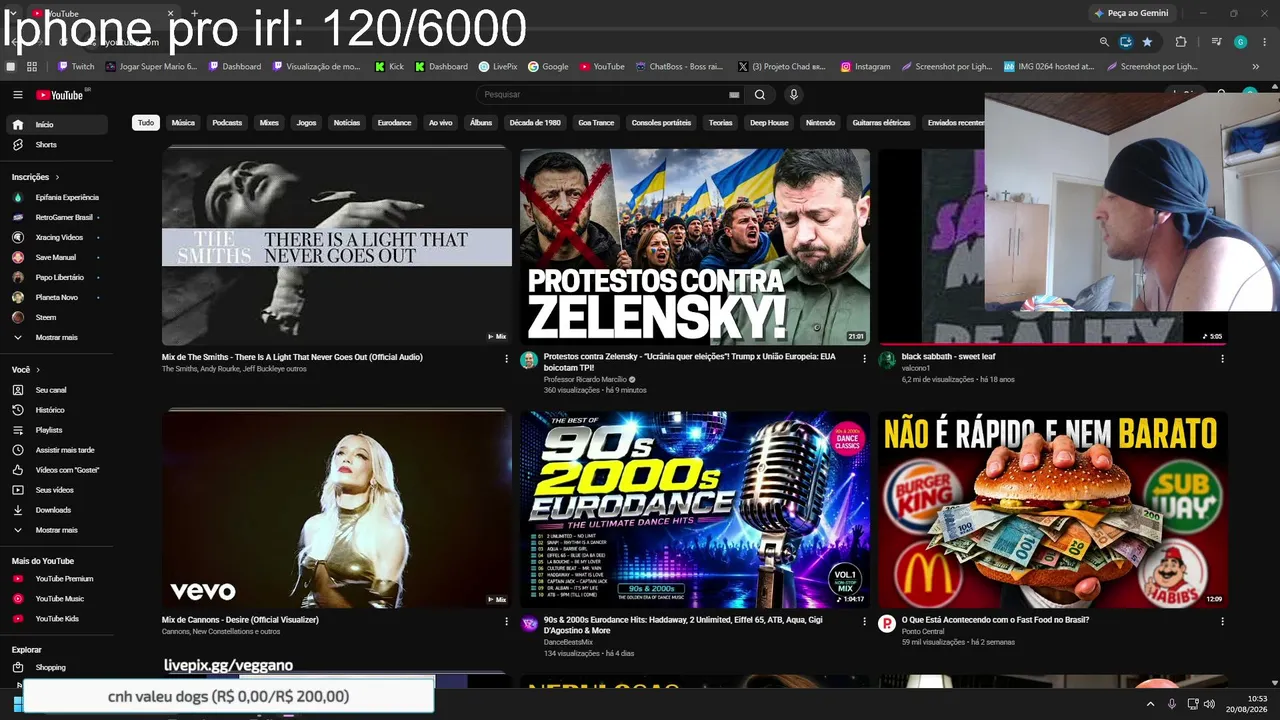Viewport: 1280px width, 720px height.
Task: Expand Mostrar mais under Inscrições
Action: coord(58,337)
